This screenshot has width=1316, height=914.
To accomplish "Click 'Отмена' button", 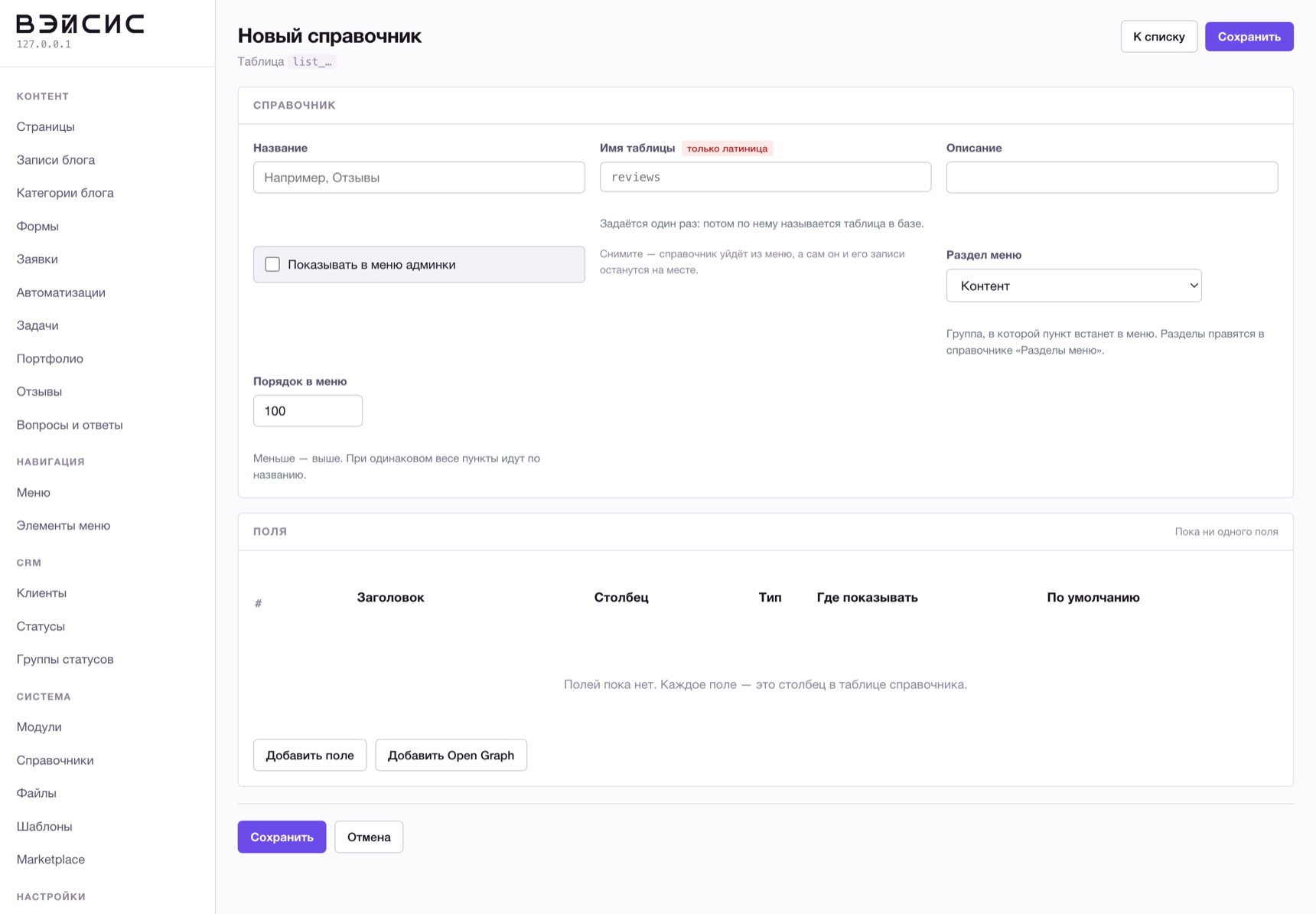I will (369, 837).
